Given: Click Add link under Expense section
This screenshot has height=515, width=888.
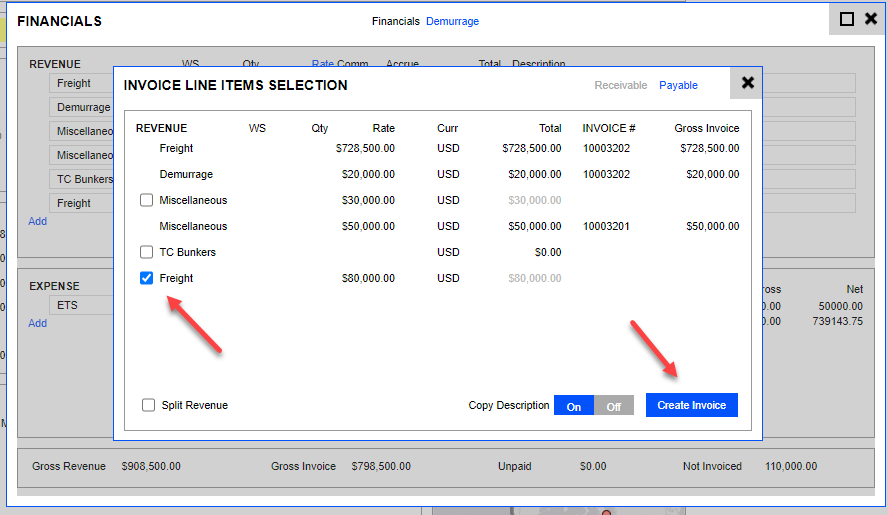Looking at the screenshot, I should coord(37,323).
